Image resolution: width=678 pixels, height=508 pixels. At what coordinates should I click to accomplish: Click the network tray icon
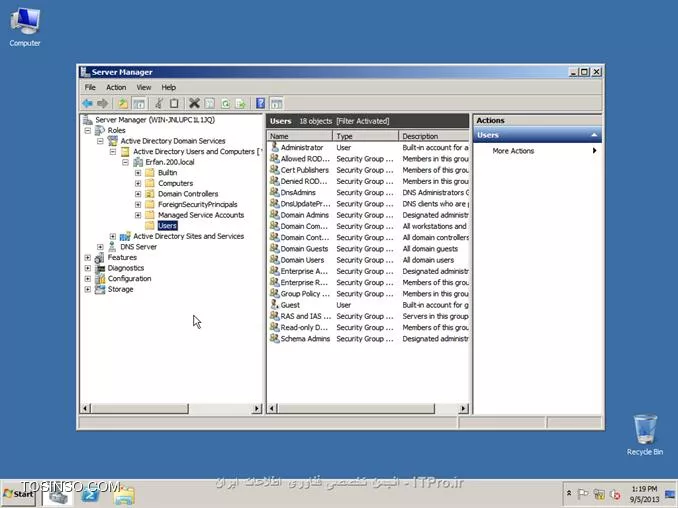[x=599, y=494]
